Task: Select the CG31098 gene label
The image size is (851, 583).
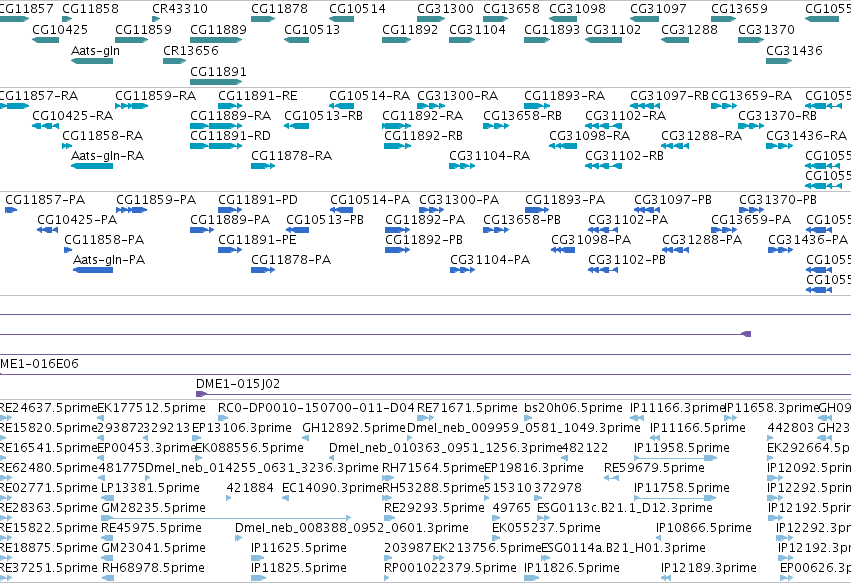Action: click(x=577, y=9)
